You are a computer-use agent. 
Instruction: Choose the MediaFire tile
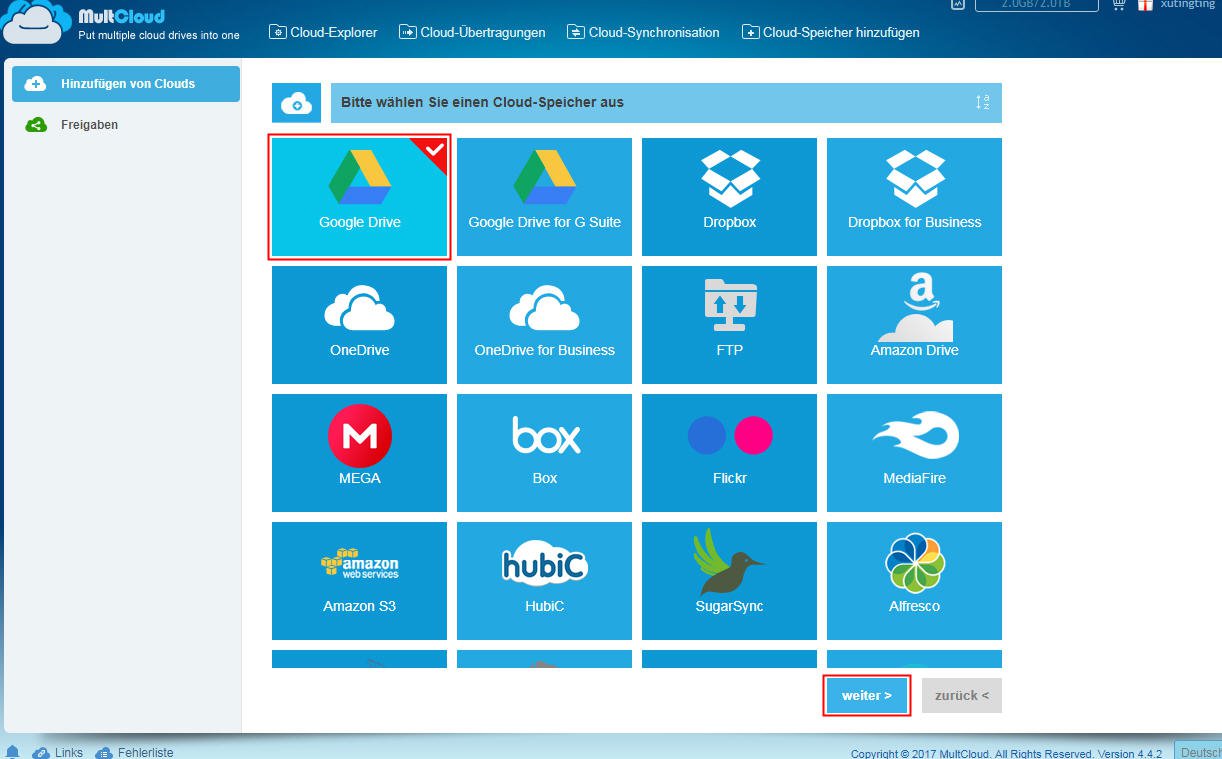pyautogui.click(x=914, y=453)
